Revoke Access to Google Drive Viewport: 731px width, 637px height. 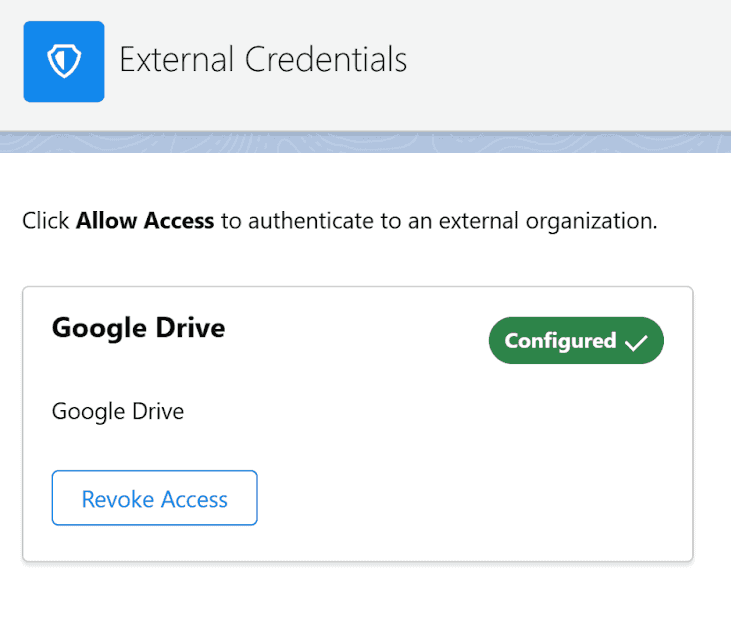pos(154,498)
